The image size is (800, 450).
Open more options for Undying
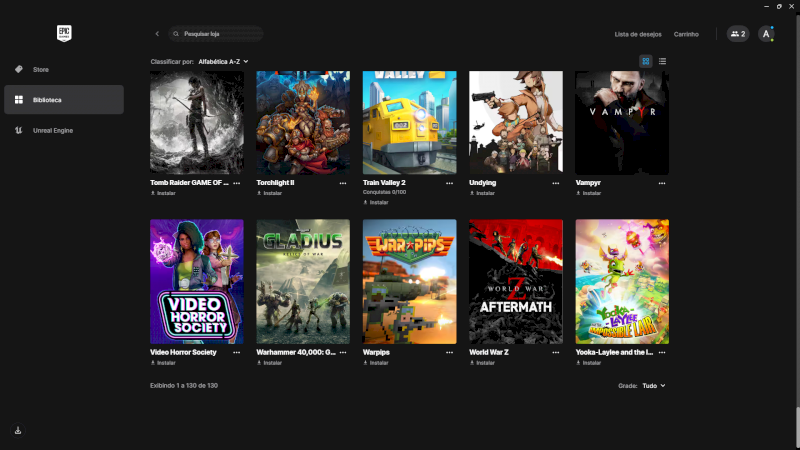(556, 183)
